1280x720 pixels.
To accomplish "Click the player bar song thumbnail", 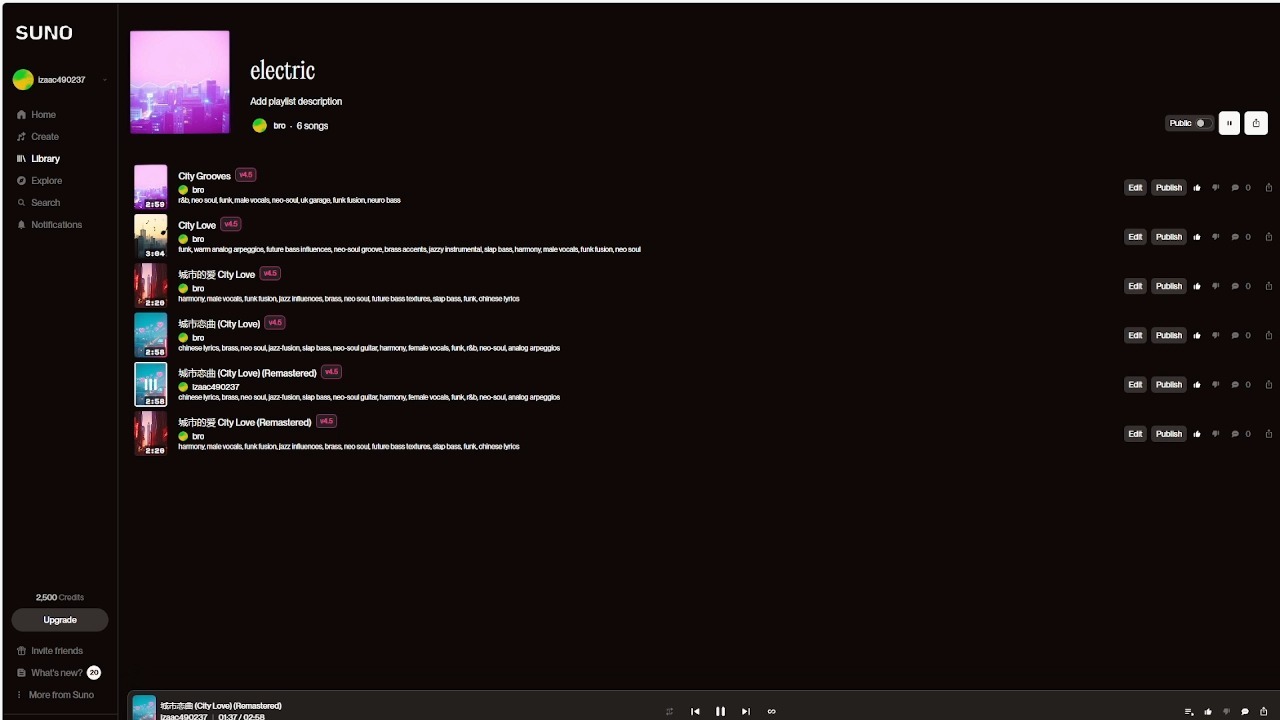I will 144,708.
